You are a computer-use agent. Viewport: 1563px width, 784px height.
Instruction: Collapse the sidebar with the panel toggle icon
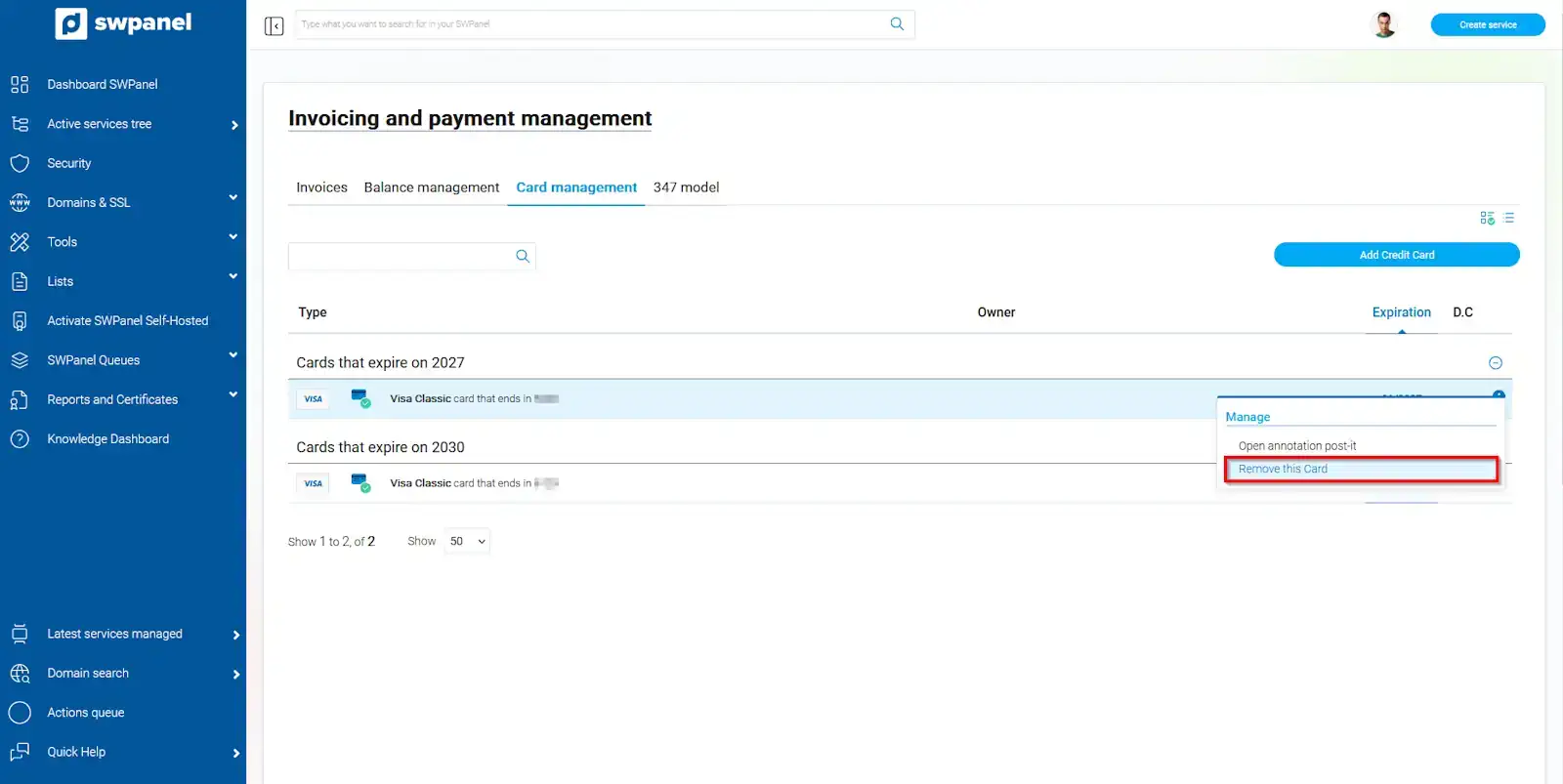274,25
